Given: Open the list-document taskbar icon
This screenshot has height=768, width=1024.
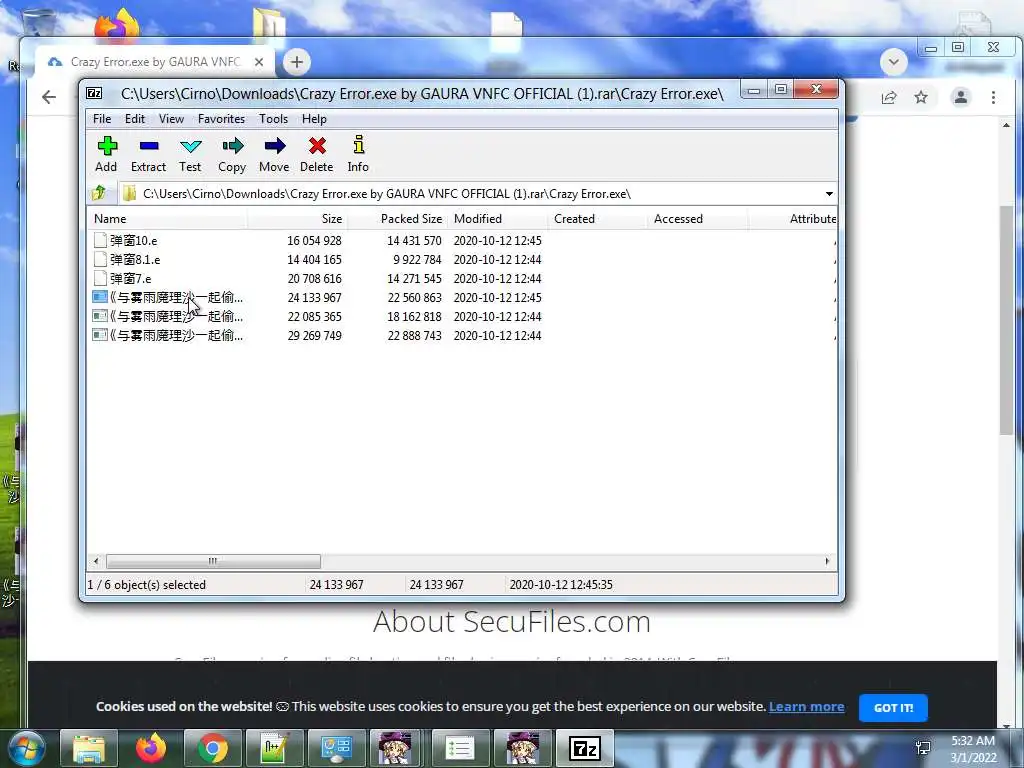Looking at the screenshot, I should (x=460, y=748).
